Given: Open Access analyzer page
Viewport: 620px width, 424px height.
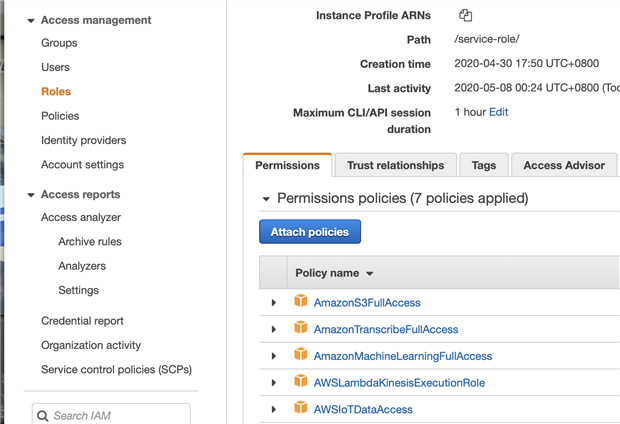Looking at the screenshot, I should [81, 218].
